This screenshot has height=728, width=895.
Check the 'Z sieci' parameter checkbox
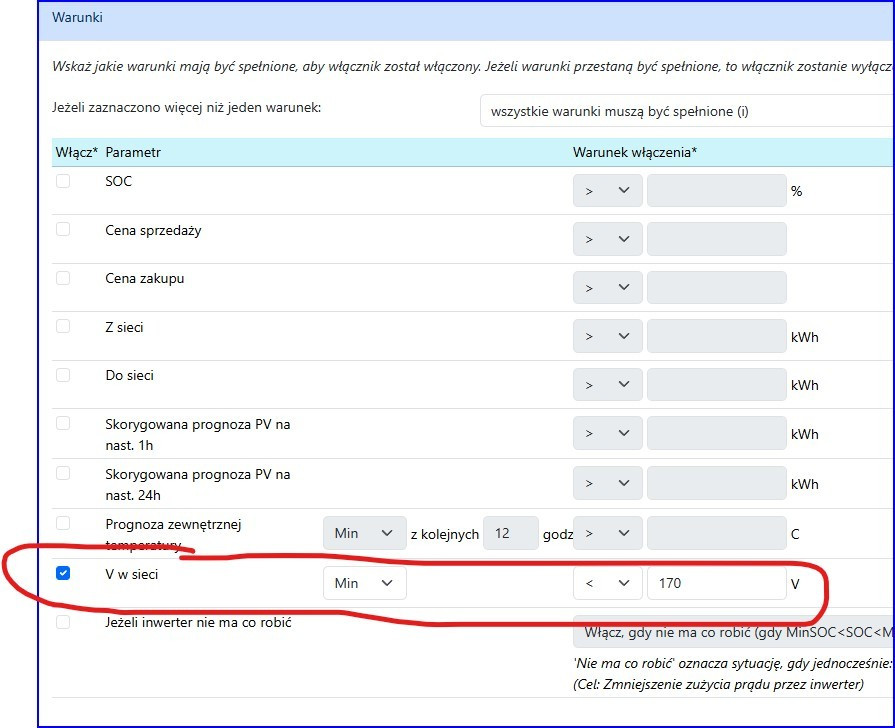[63, 326]
